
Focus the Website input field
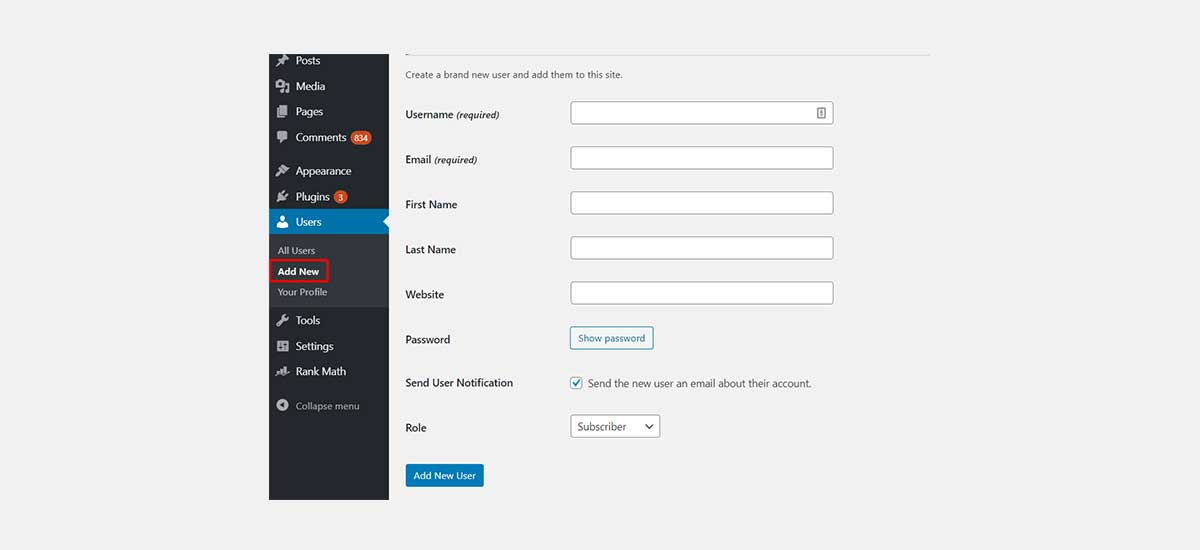pyautogui.click(x=702, y=293)
